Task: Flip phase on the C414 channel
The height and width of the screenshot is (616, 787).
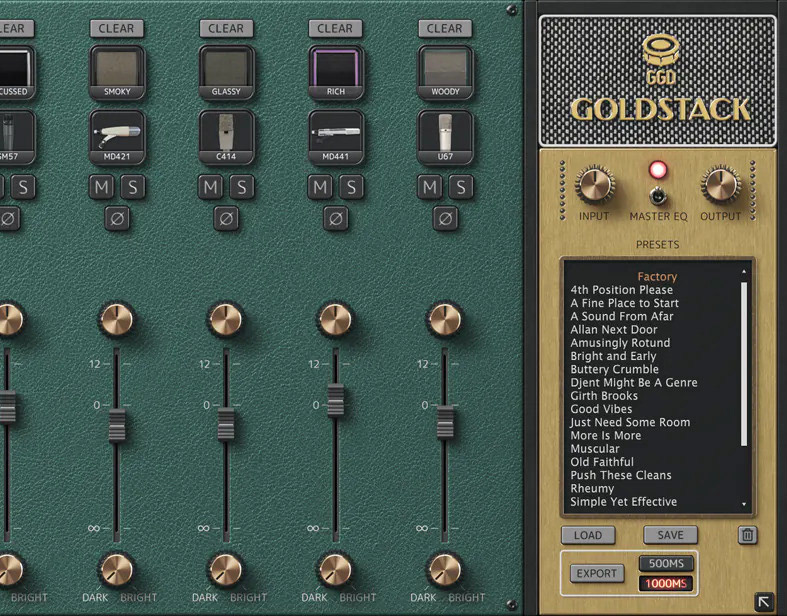Action: coord(226,218)
